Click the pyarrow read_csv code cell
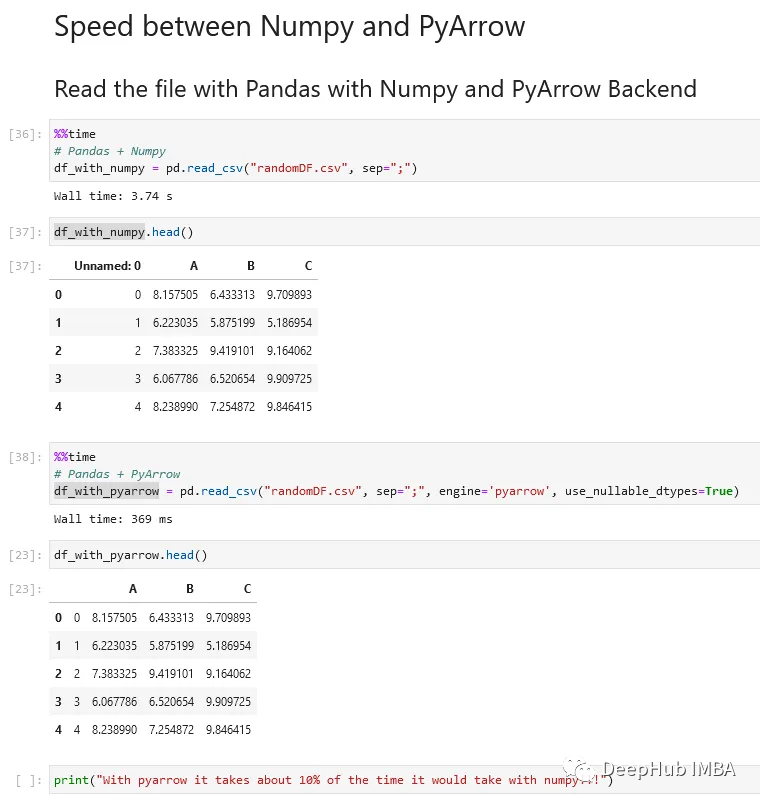The image size is (760, 804). point(405,473)
